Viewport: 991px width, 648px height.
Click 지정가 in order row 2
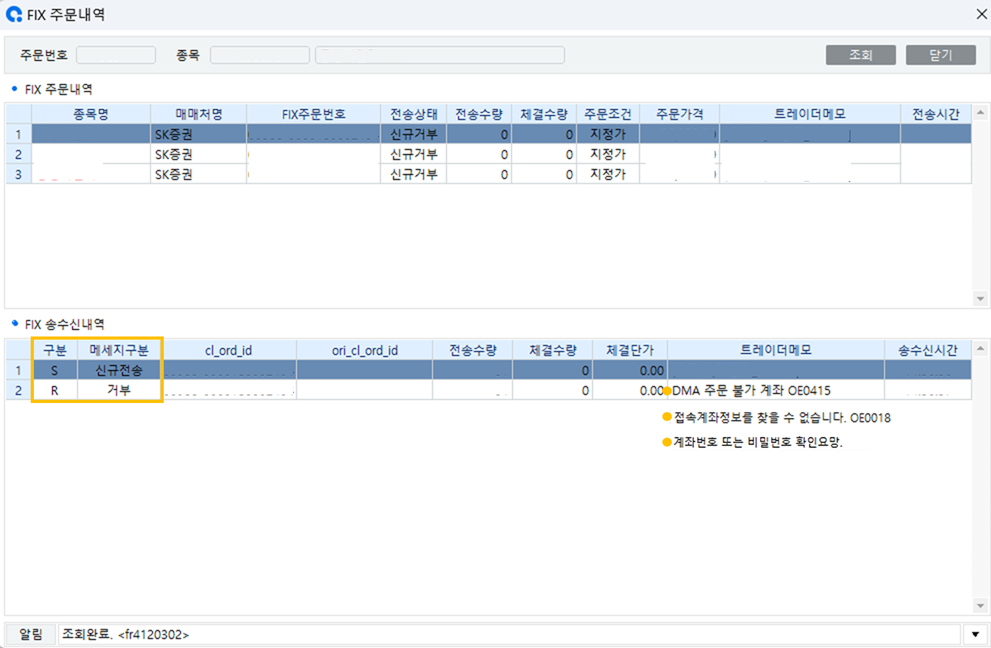[x=608, y=154]
